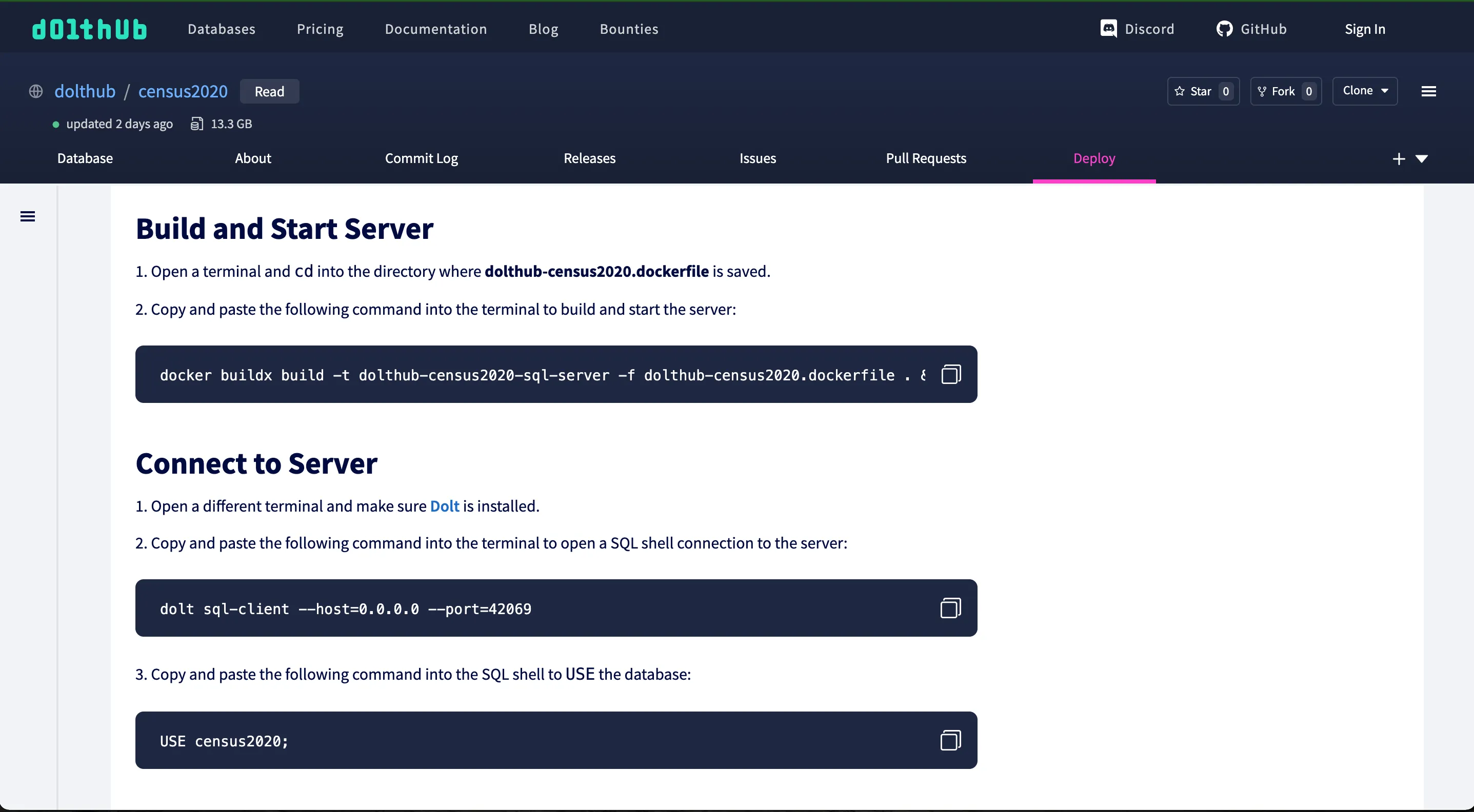The width and height of the screenshot is (1474, 812).
Task: Click Sign In
Action: tap(1364, 29)
